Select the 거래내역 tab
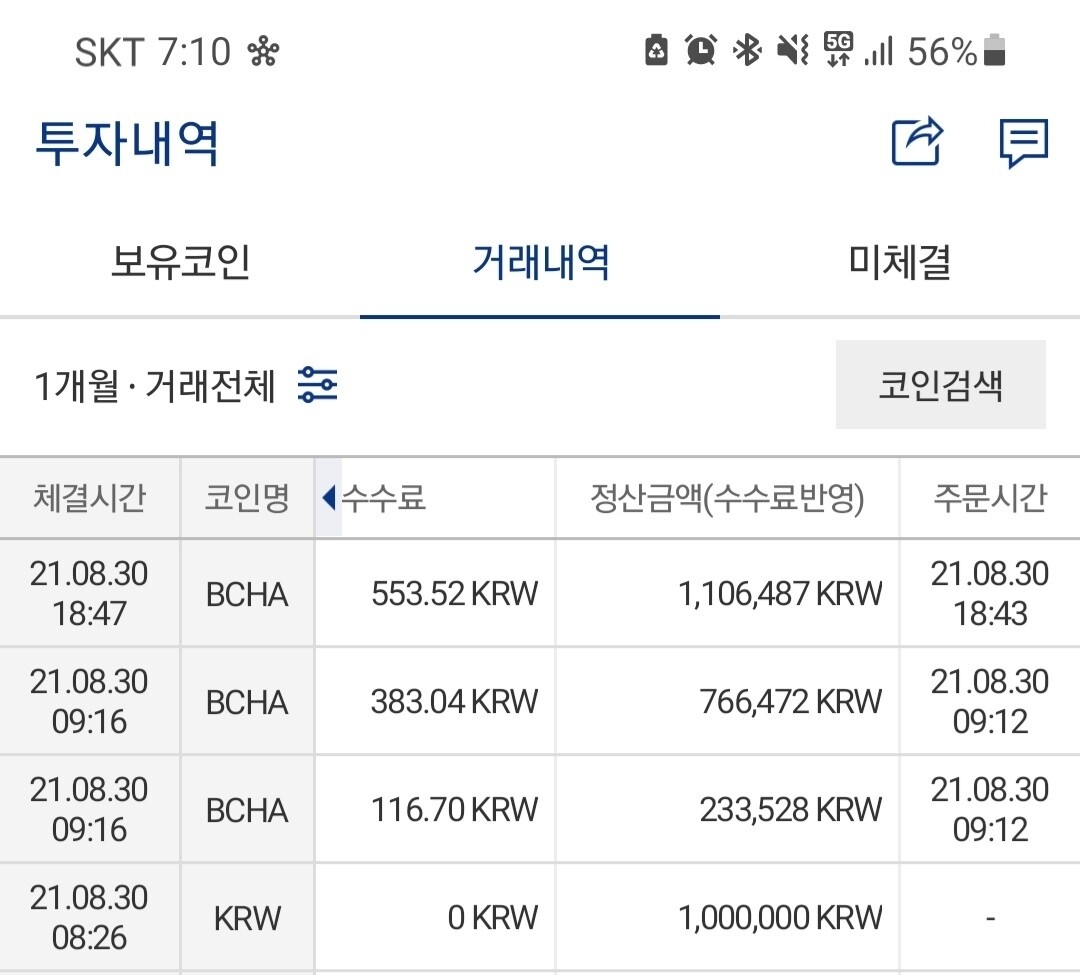The width and height of the screenshot is (1080, 975). point(540,260)
